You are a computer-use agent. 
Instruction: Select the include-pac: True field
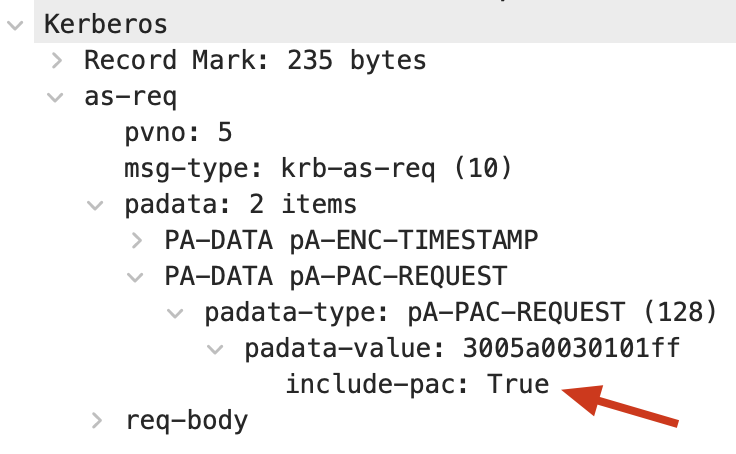pyautogui.click(x=417, y=385)
